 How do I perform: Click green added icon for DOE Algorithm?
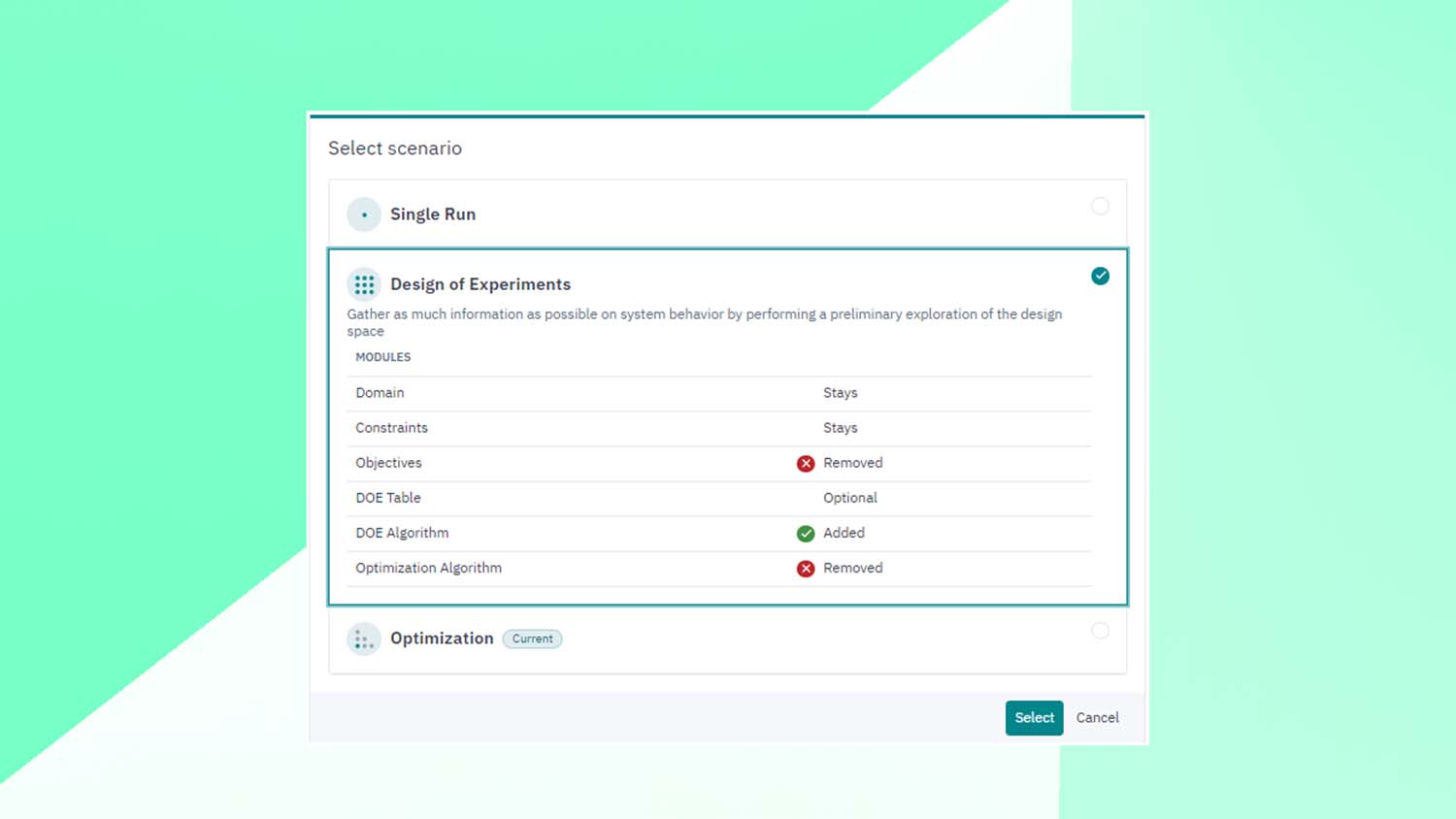[x=806, y=534]
